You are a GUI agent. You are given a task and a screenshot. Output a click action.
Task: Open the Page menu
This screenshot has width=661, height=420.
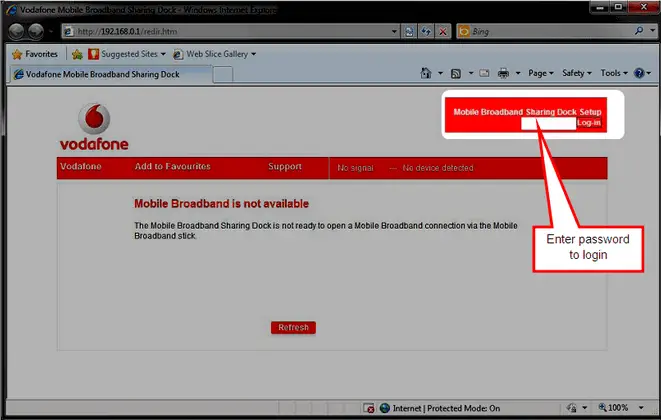coord(541,73)
